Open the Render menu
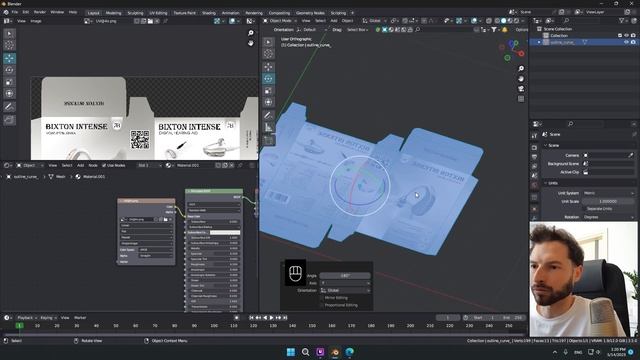 (x=40, y=12)
